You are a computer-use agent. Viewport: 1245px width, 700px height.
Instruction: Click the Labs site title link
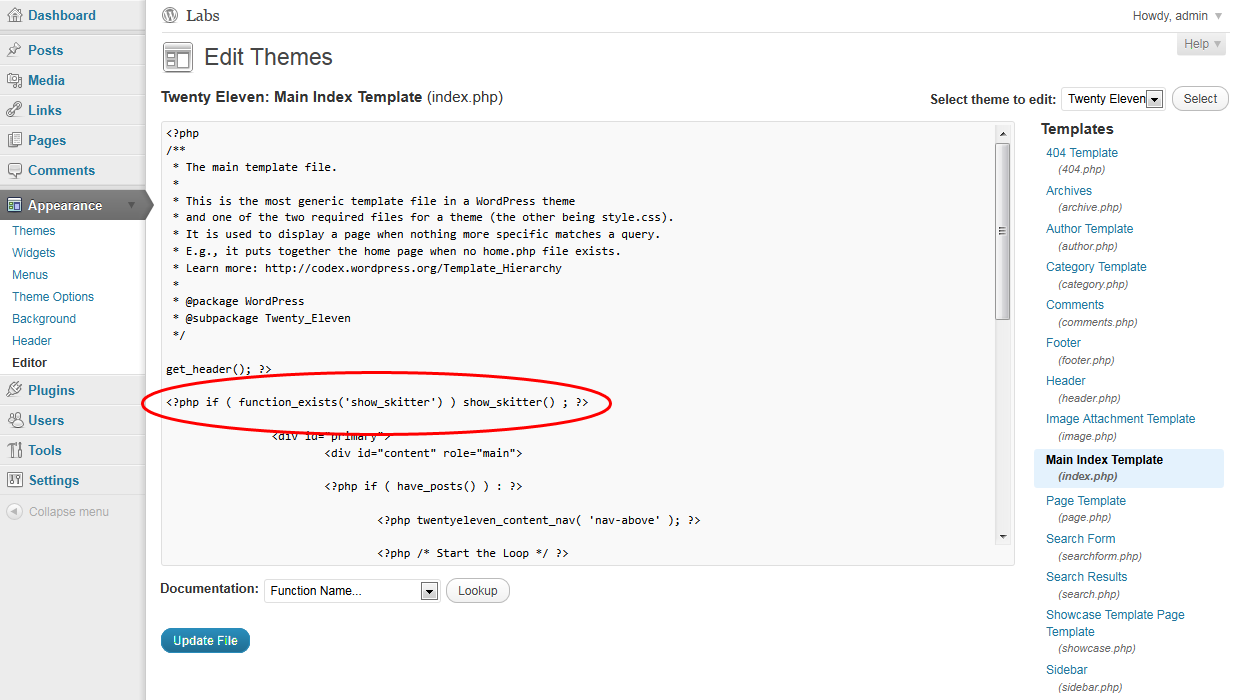203,15
